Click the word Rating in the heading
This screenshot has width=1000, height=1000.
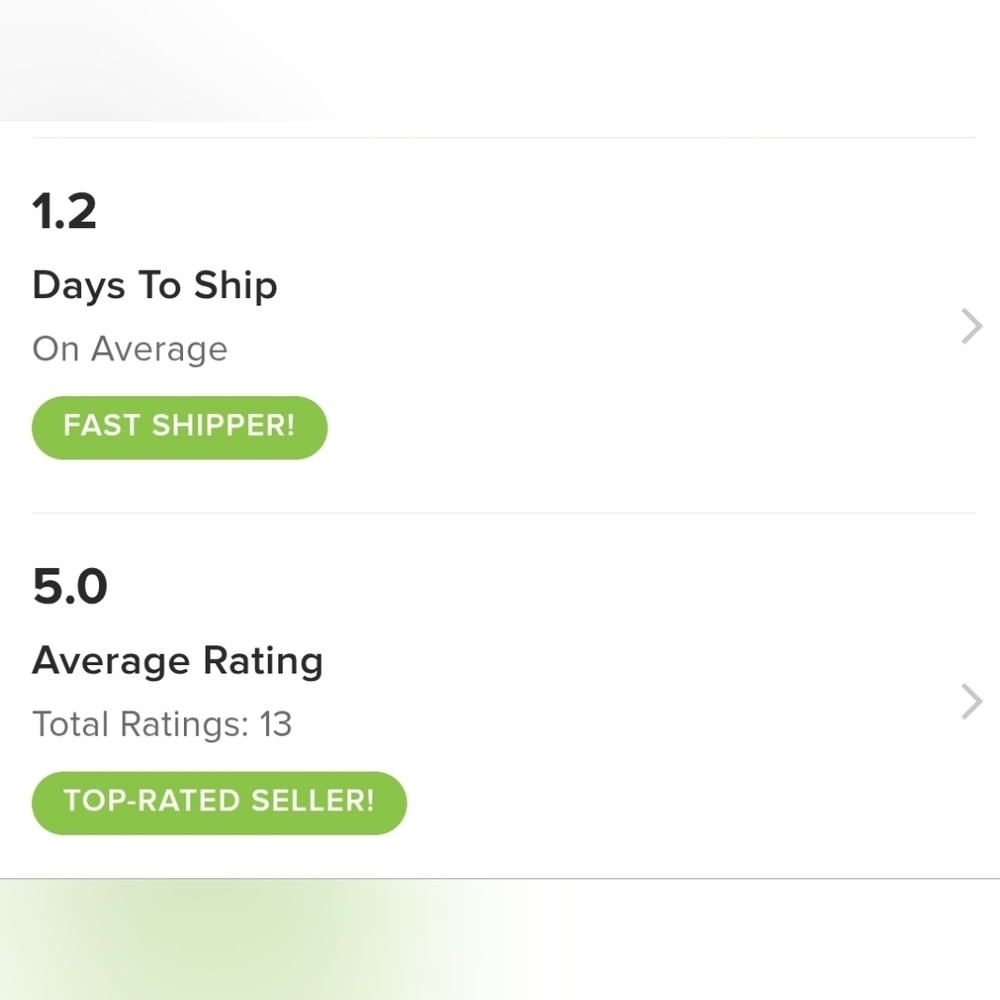click(263, 662)
